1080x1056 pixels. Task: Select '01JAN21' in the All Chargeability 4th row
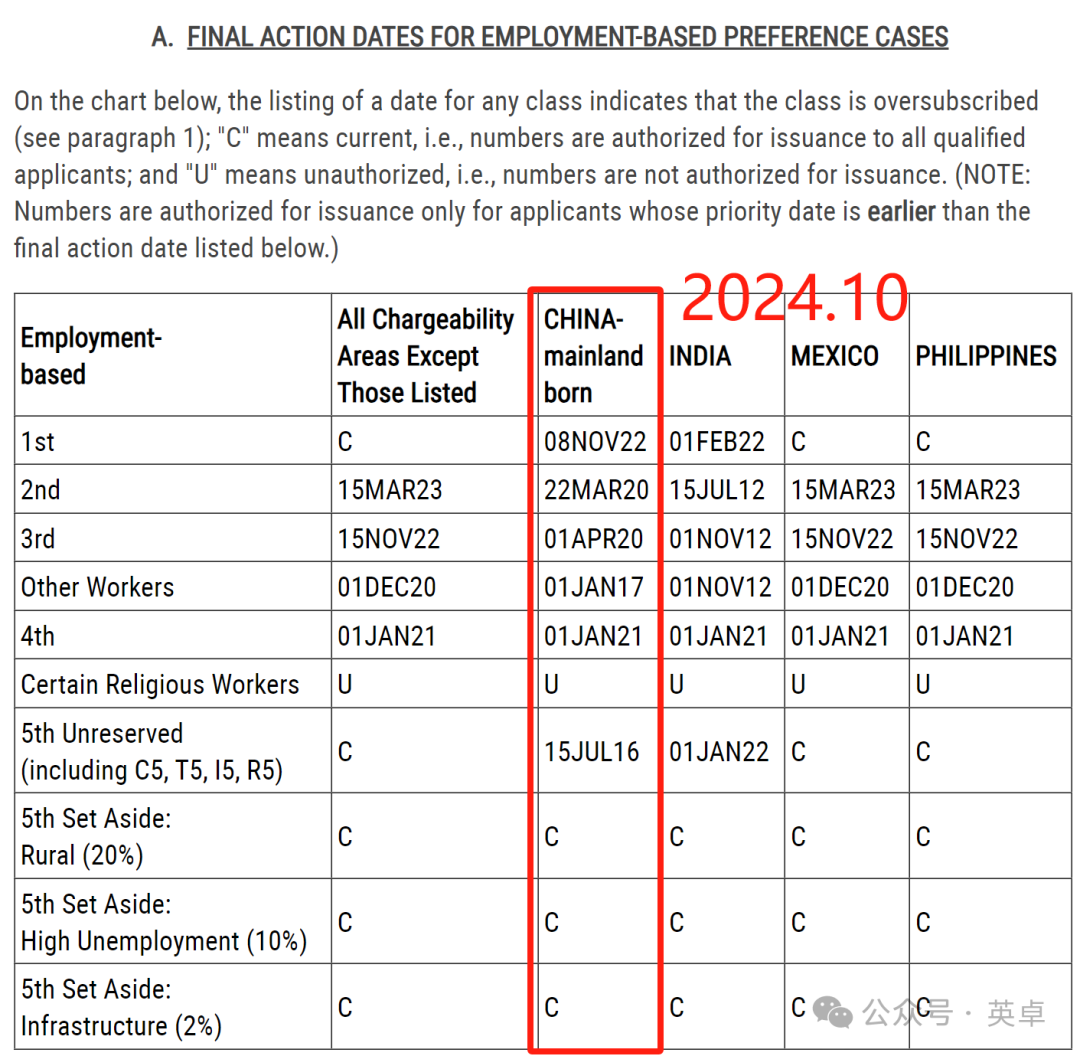point(387,636)
